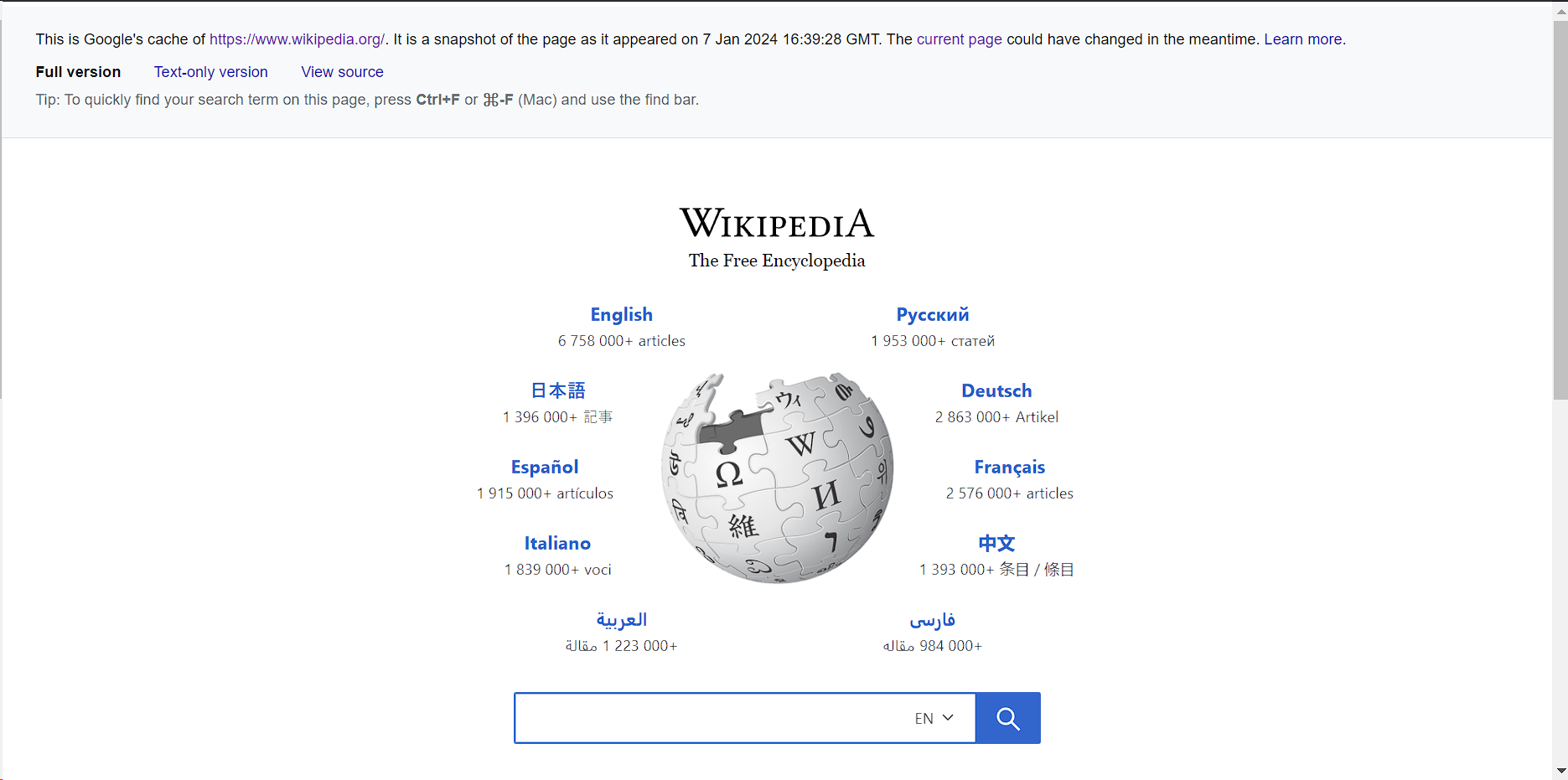Click the scrollbar down arrow
The image size is (1568, 780).
(x=1560, y=770)
